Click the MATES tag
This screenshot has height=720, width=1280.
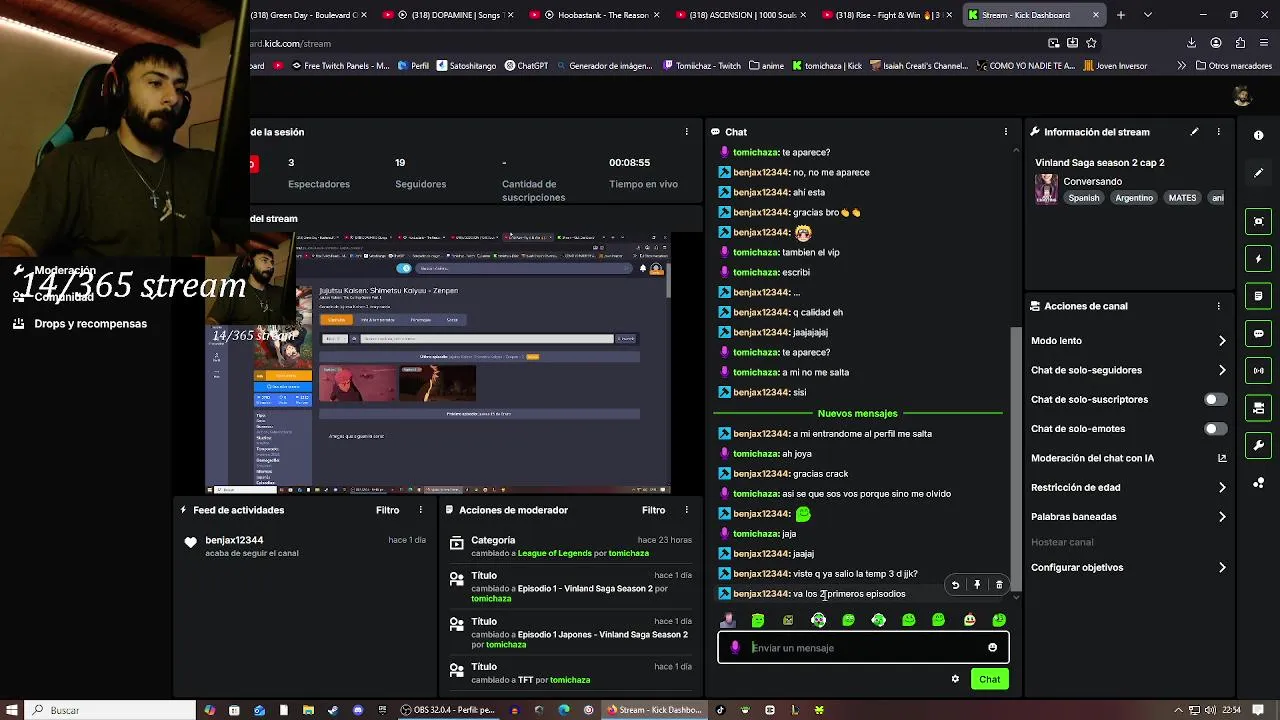click(x=1182, y=198)
